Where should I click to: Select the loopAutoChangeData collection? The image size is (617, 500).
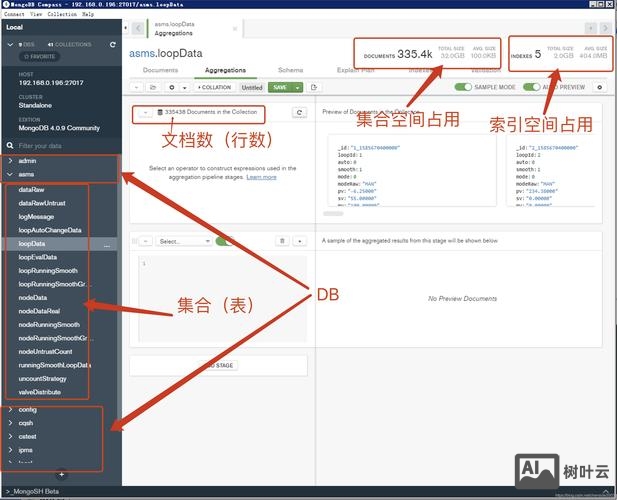pyautogui.click(x=50, y=230)
